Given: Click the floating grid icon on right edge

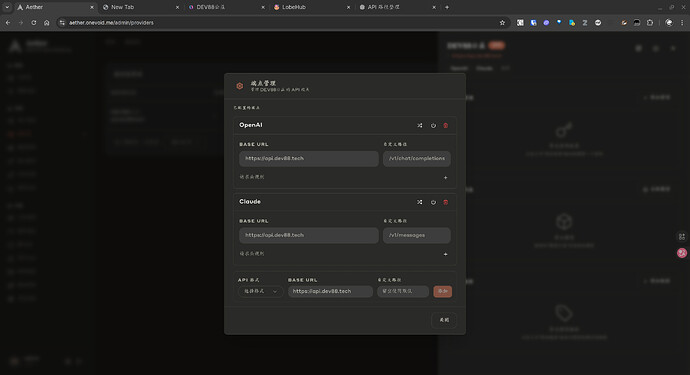Looking at the screenshot, I should [x=682, y=237].
